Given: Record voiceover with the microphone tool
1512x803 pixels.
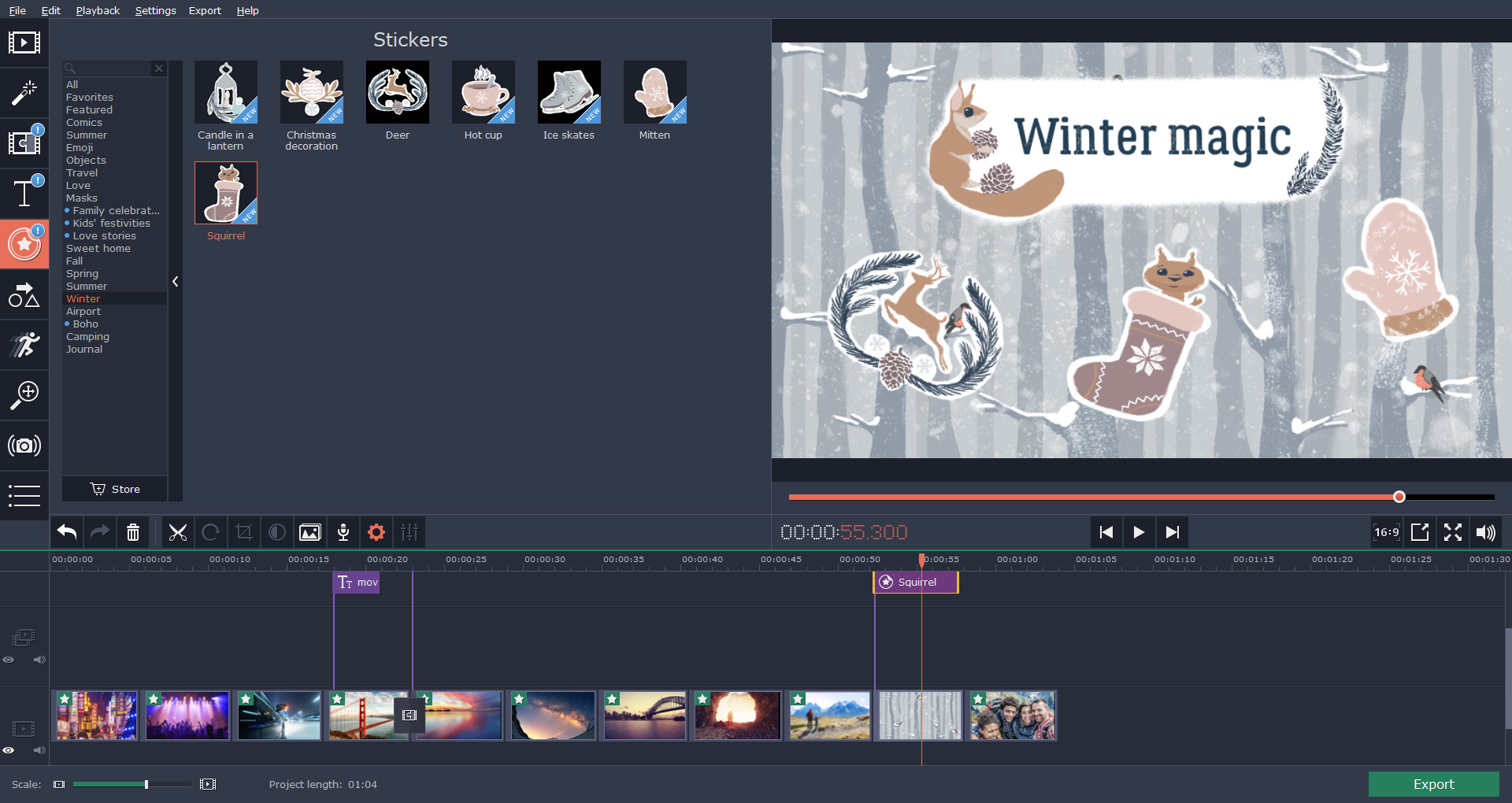Looking at the screenshot, I should click(343, 532).
